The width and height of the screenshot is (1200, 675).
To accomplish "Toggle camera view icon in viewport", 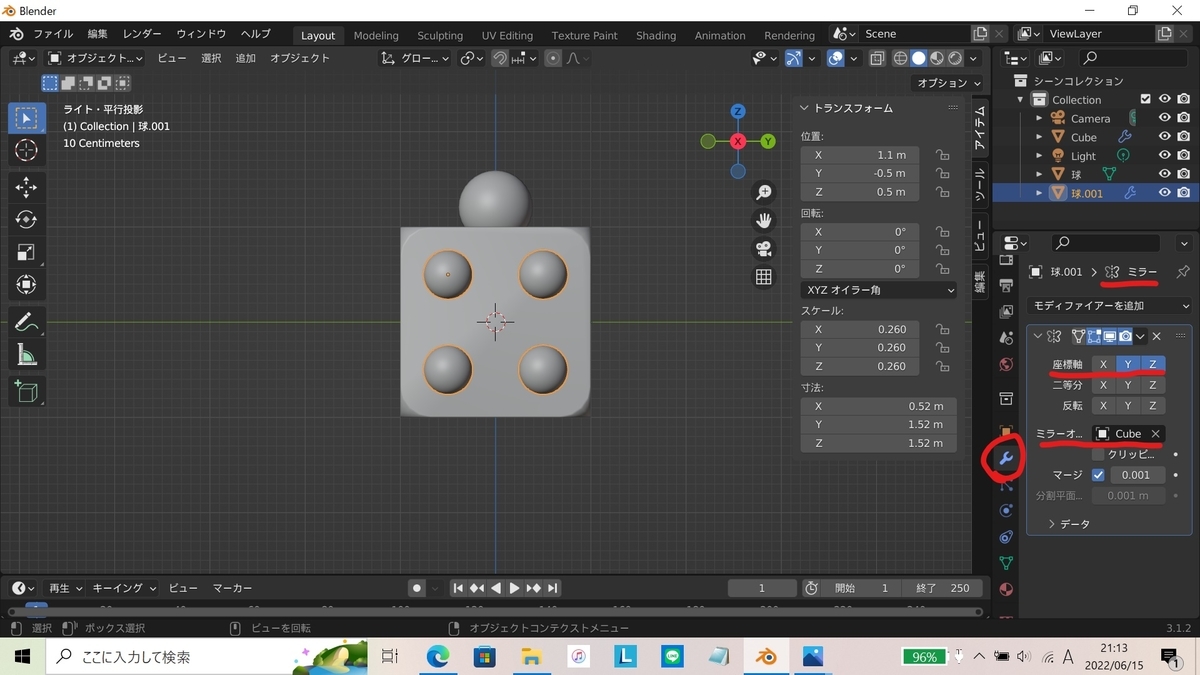I will coord(764,249).
